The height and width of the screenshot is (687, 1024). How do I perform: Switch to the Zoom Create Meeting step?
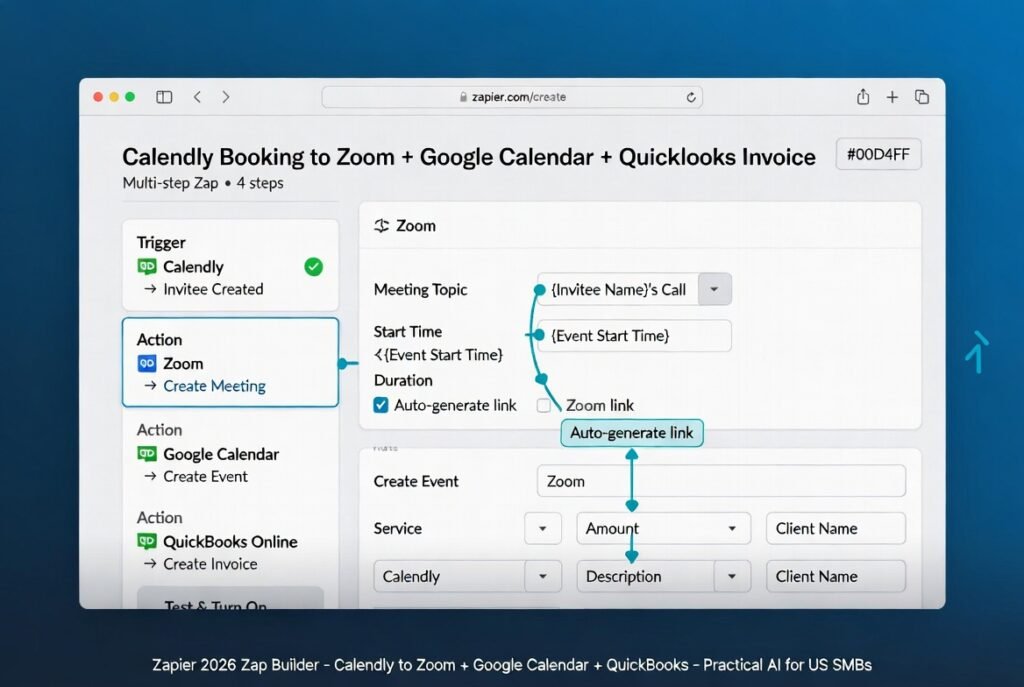[230, 363]
